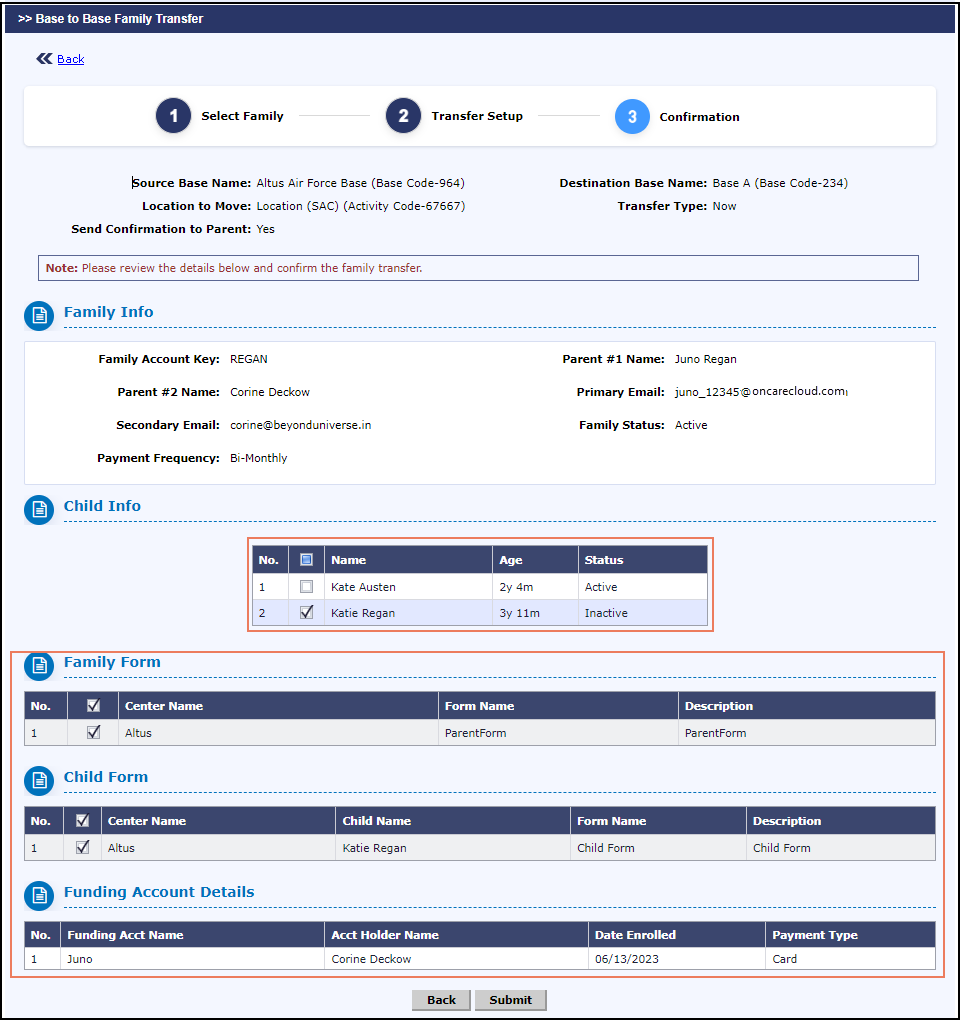960x1020 pixels.
Task: Submit the family transfer
Action: pos(511,1000)
